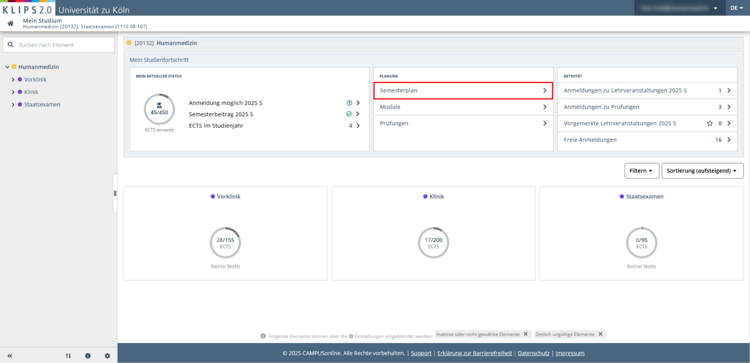The image size is (750, 363).
Task: Open Vorgemerkte Lehrveranstaltungen 2025 S row
Action: pos(647,123)
